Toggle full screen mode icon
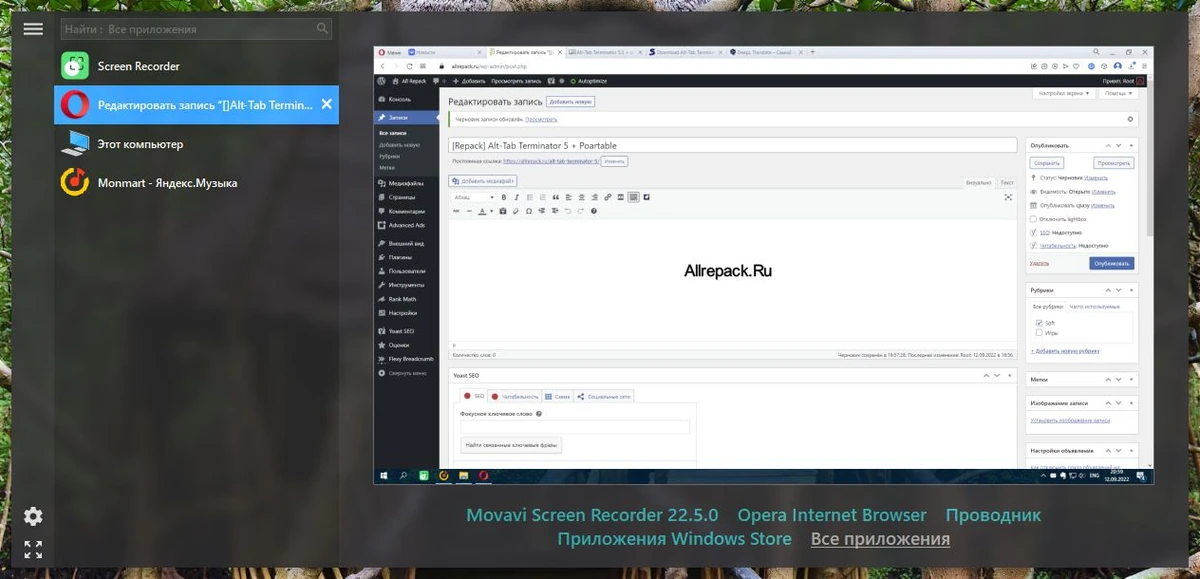Screen dimensions: 1200x579 click(x=33, y=549)
